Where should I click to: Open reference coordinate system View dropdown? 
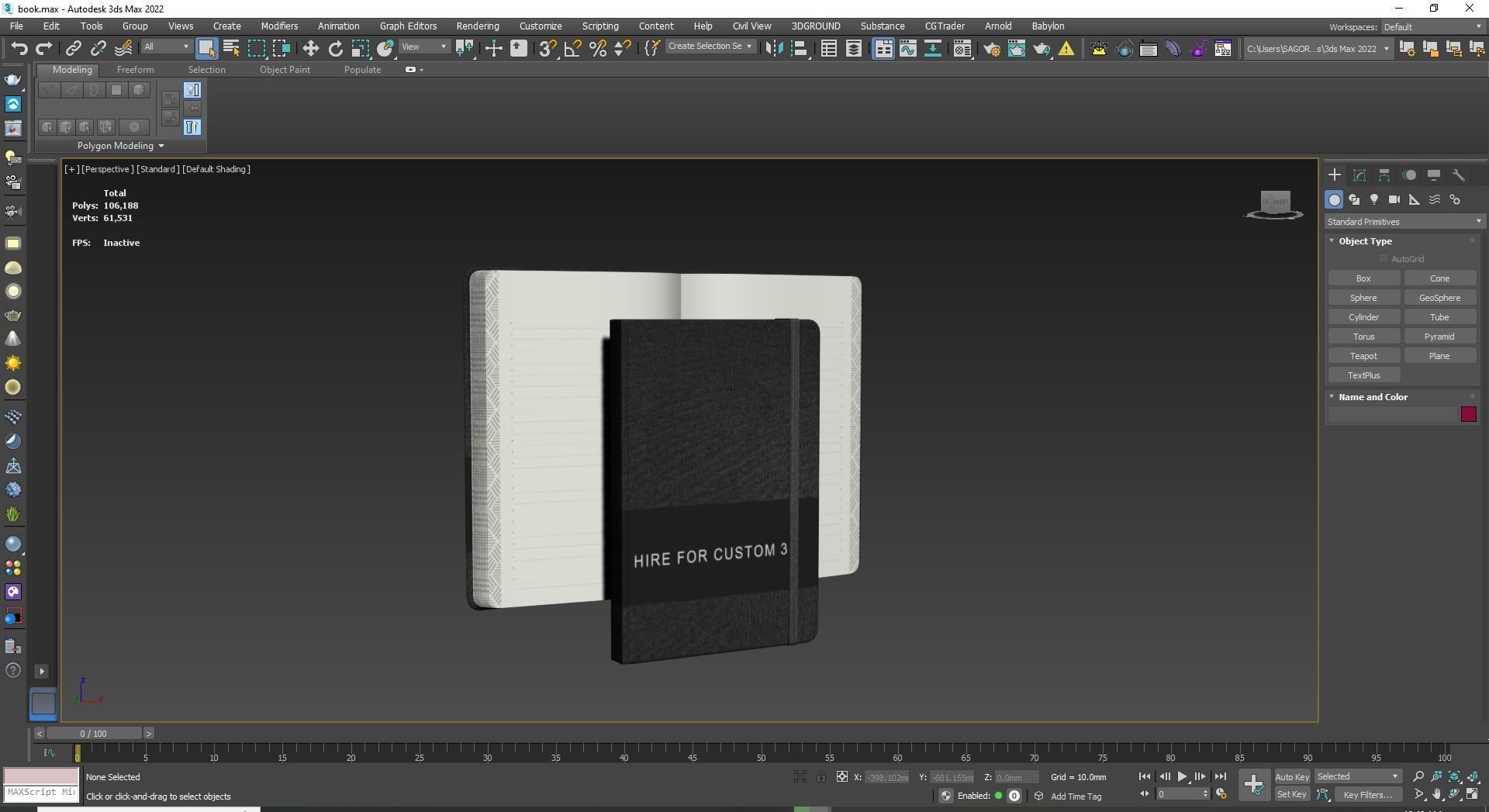[424, 47]
